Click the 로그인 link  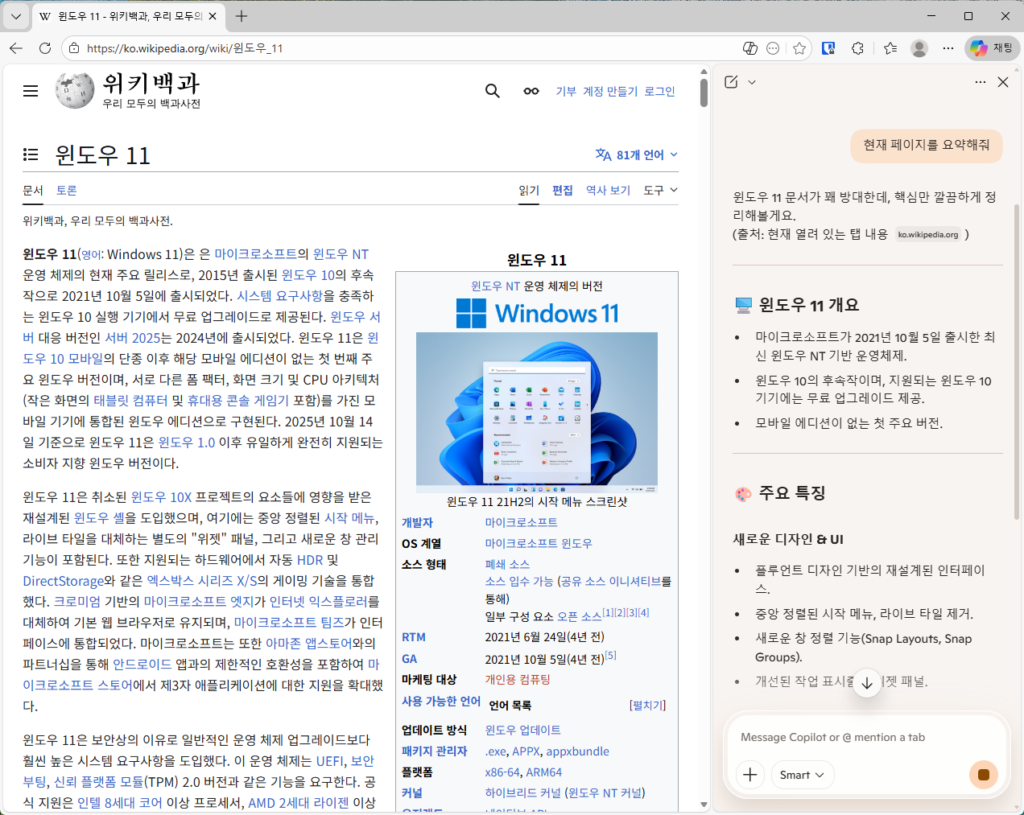[659, 91]
